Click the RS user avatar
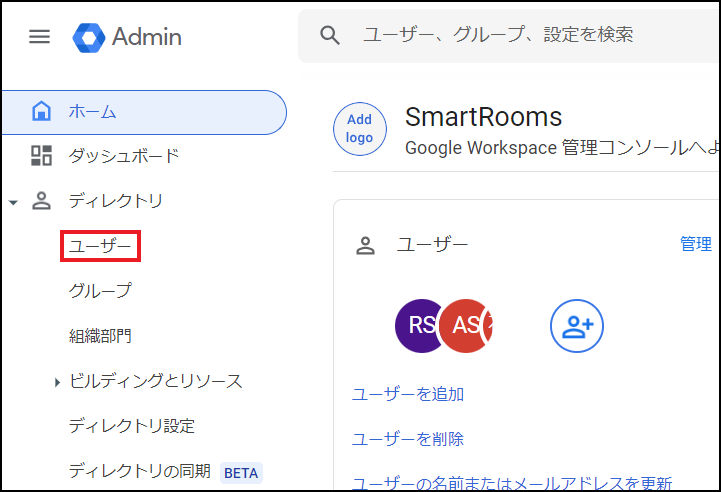Image resolution: width=721 pixels, height=492 pixels. (420, 325)
